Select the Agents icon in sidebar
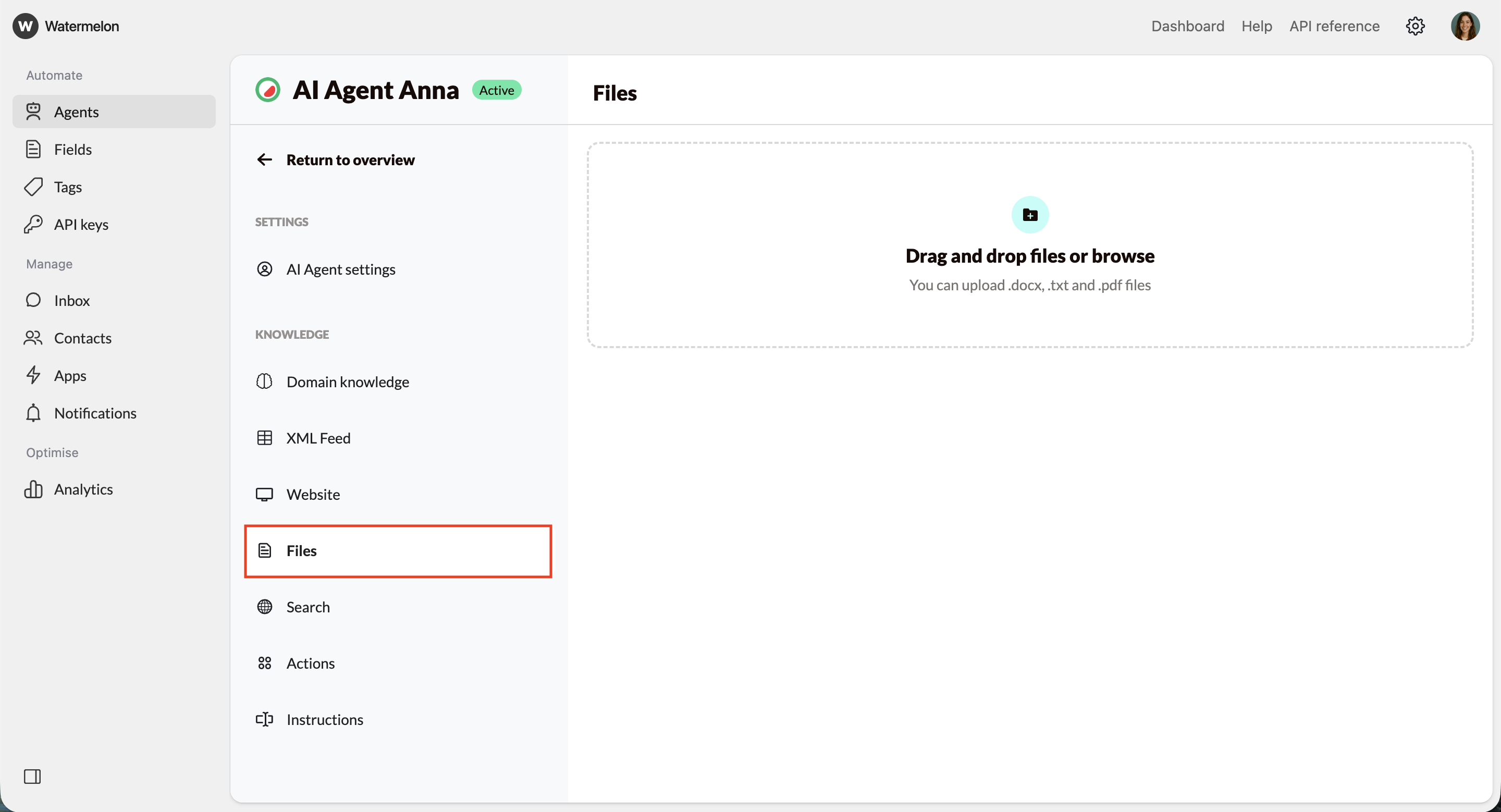 34,112
